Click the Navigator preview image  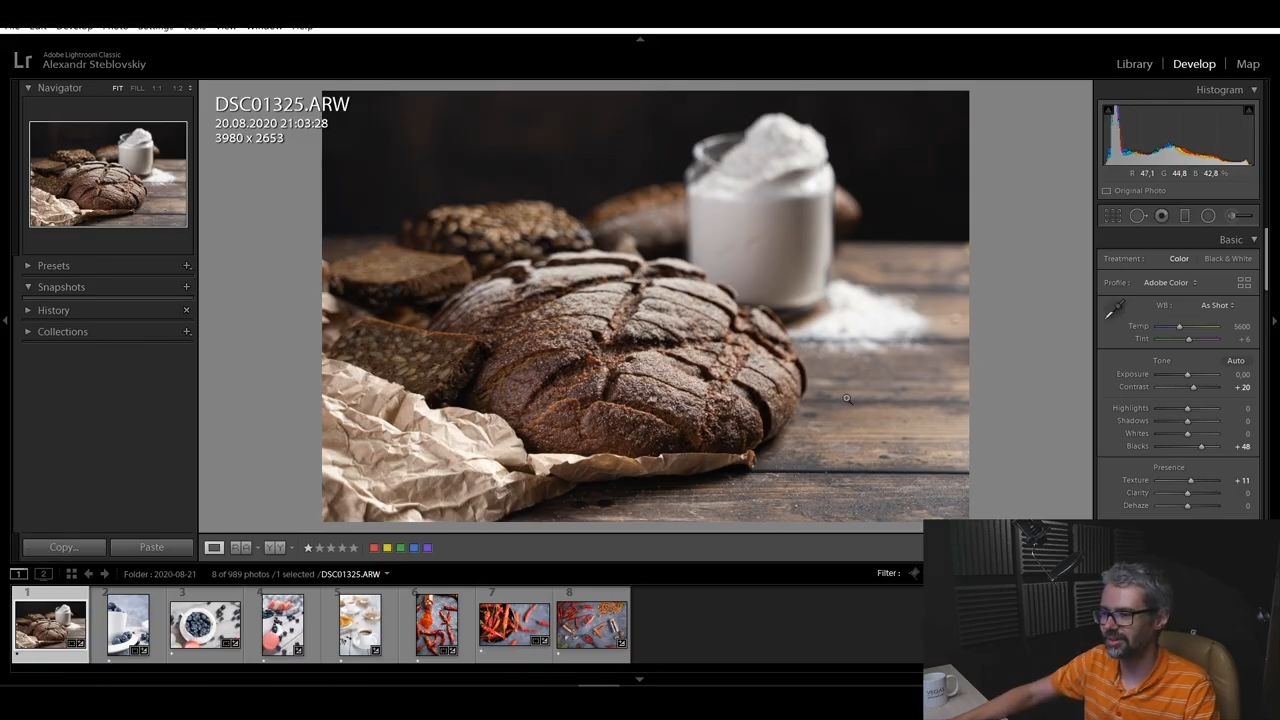point(108,174)
